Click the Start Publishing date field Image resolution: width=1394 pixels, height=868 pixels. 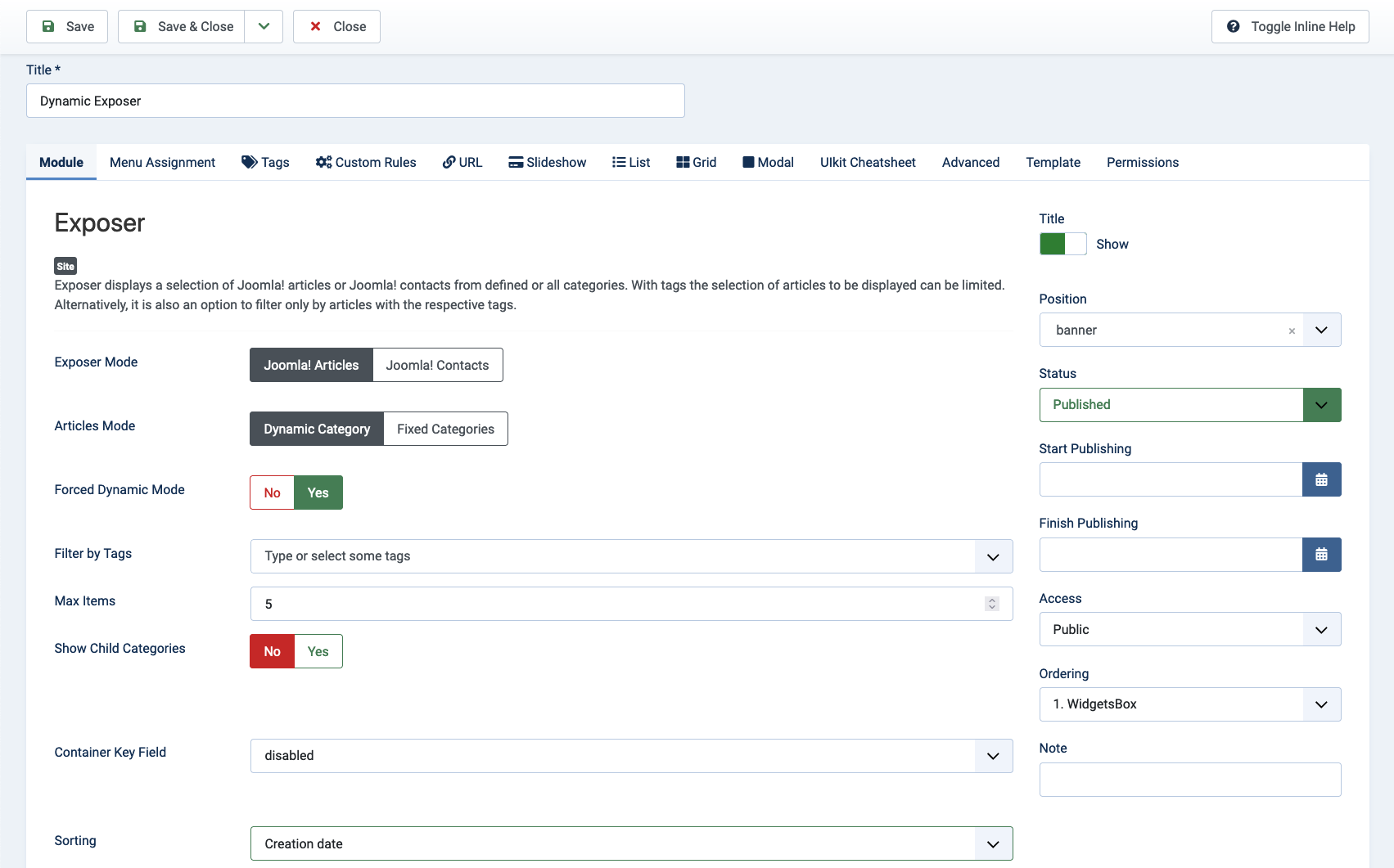1171,479
